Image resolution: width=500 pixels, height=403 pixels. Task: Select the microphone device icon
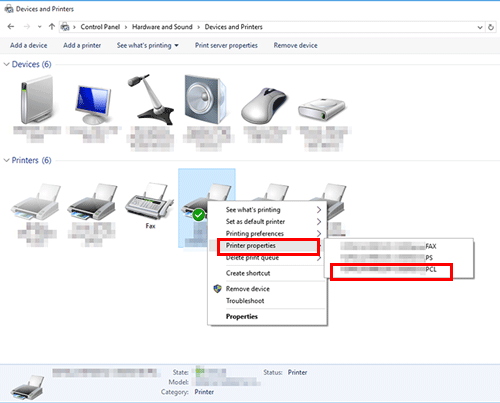[151, 99]
